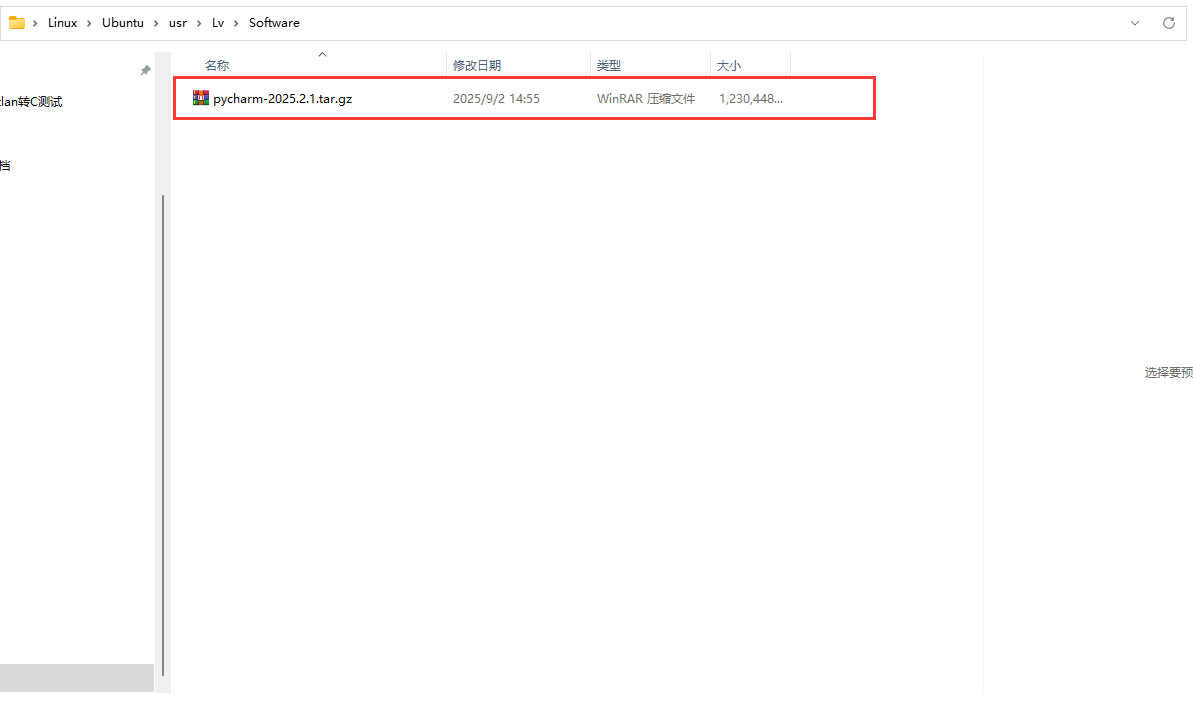Click the WinRAR 压缩文件 type cell
The height and width of the screenshot is (708, 1193).
pos(646,99)
